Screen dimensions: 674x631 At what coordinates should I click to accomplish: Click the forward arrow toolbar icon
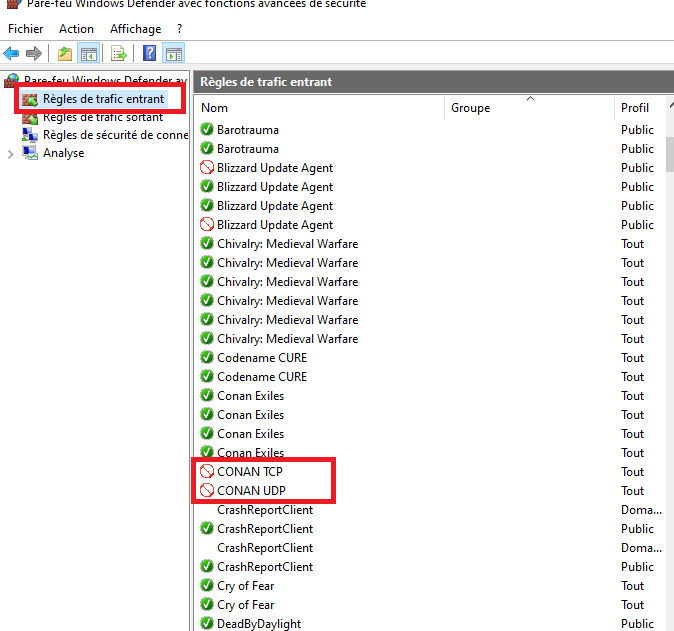click(x=34, y=54)
